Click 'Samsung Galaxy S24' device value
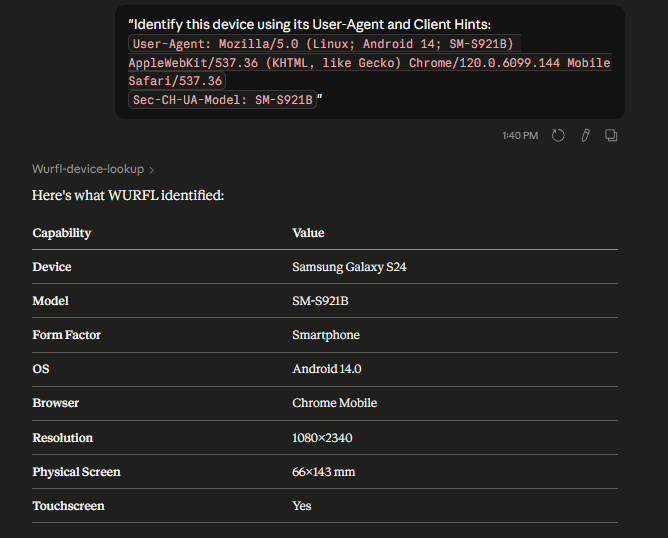The image size is (668, 538). point(349,267)
